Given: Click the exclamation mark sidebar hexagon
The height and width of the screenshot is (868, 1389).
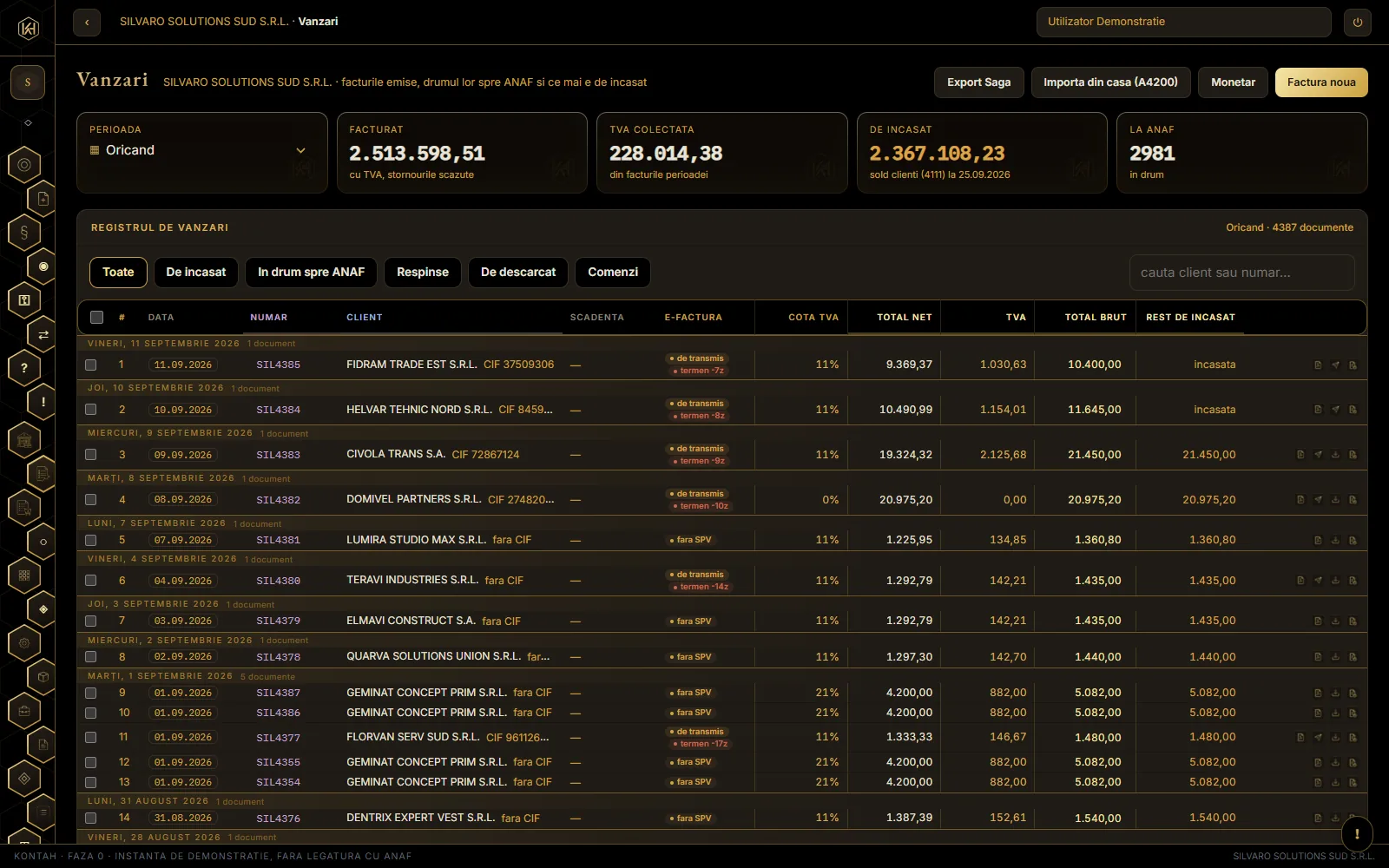Looking at the screenshot, I should 43,402.
